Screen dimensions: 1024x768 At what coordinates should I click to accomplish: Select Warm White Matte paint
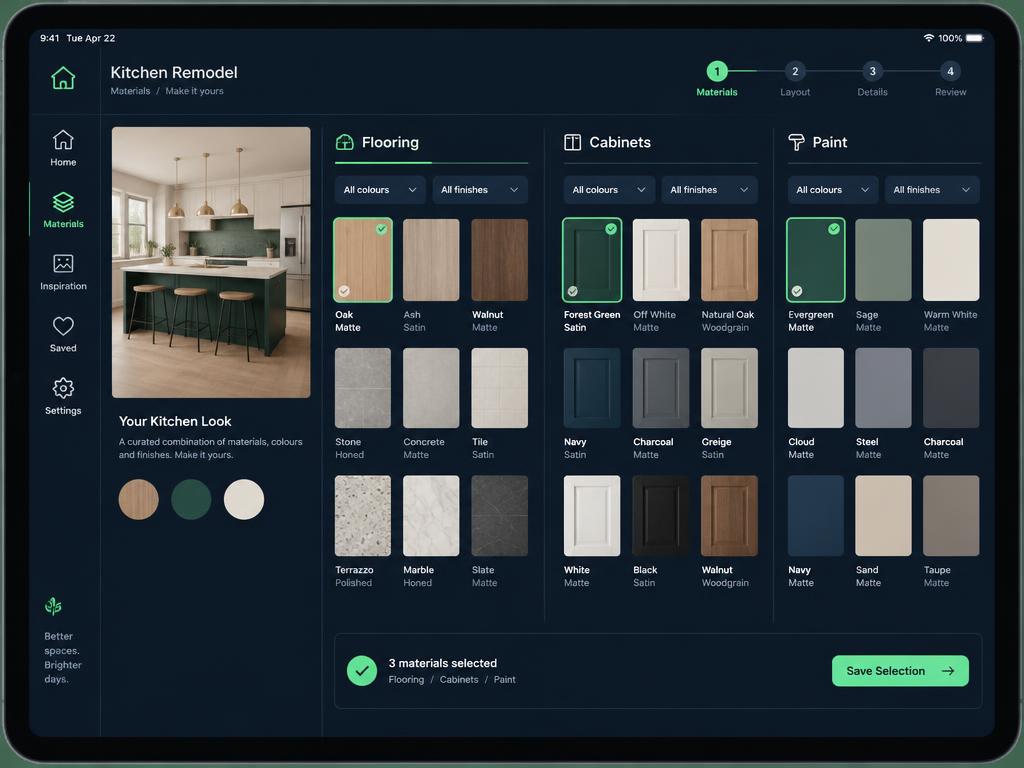click(951, 260)
